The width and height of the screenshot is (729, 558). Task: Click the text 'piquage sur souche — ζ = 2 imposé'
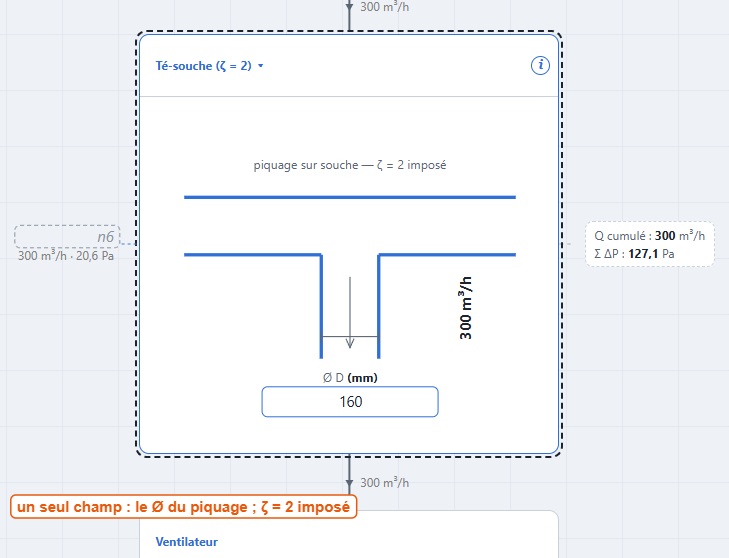click(350, 165)
